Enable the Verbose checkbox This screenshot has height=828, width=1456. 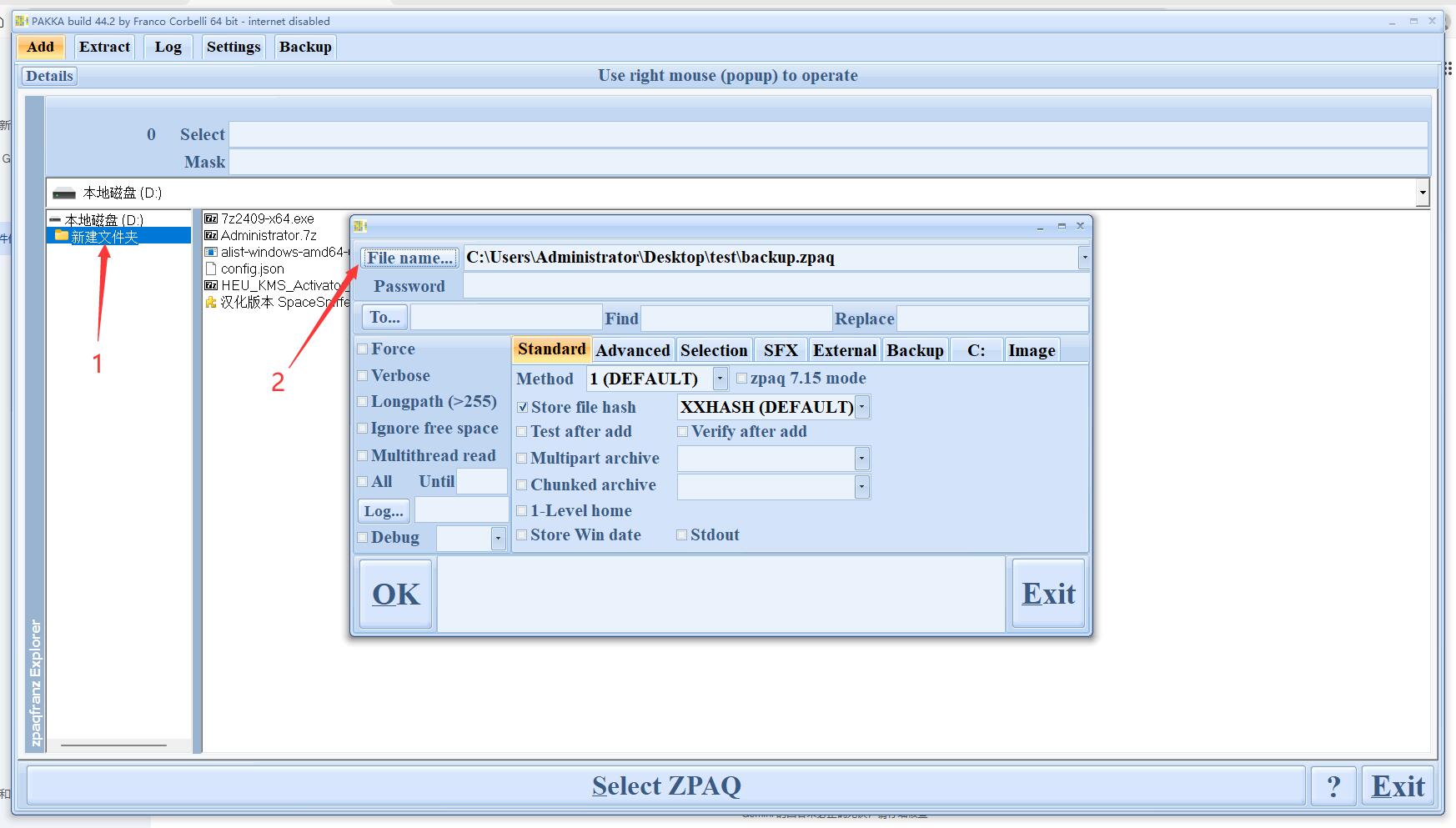[363, 375]
